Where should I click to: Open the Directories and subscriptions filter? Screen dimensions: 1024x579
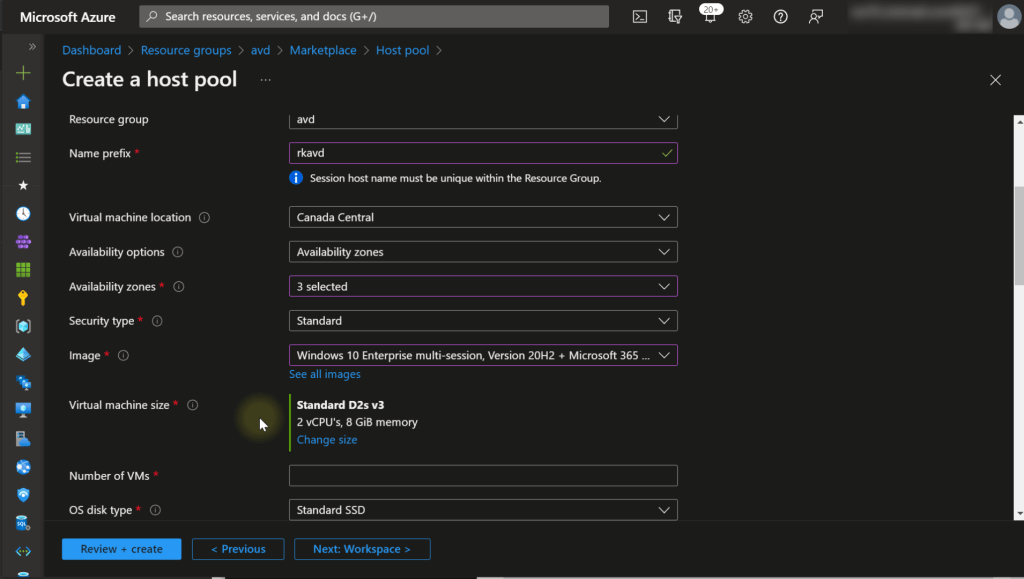675,17
